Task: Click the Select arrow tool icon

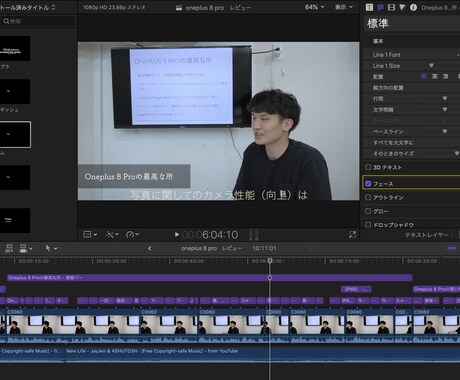Action: 48,248
